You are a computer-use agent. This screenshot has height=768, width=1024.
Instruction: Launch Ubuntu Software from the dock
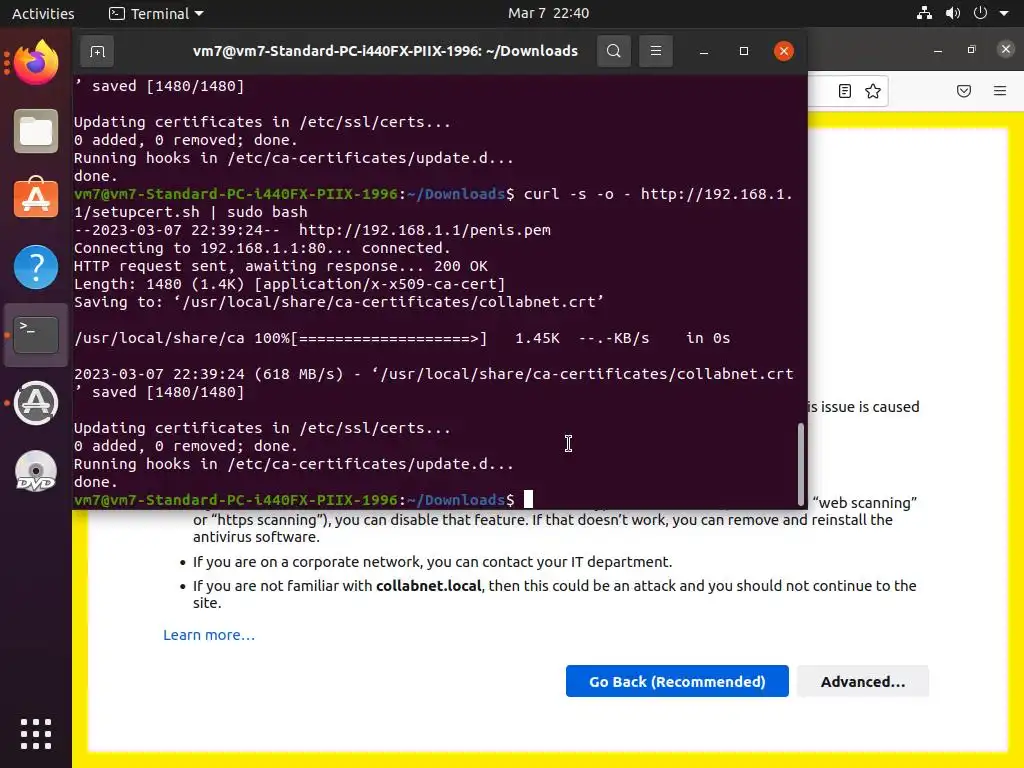click(36, 198)
